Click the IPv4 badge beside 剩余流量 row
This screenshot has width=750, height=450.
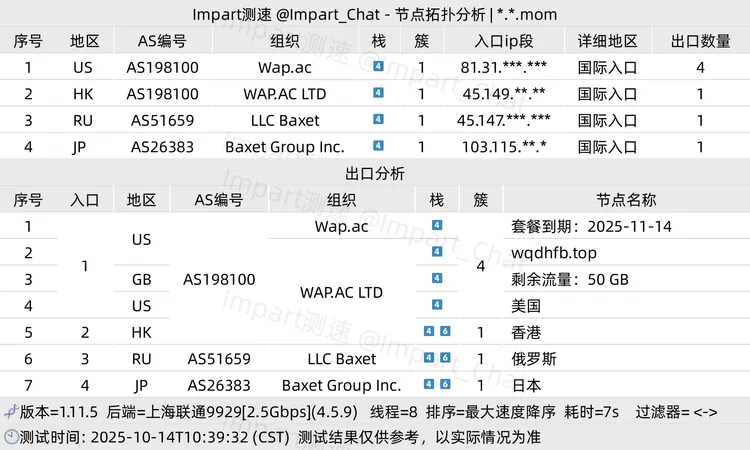tap(436, 278)
